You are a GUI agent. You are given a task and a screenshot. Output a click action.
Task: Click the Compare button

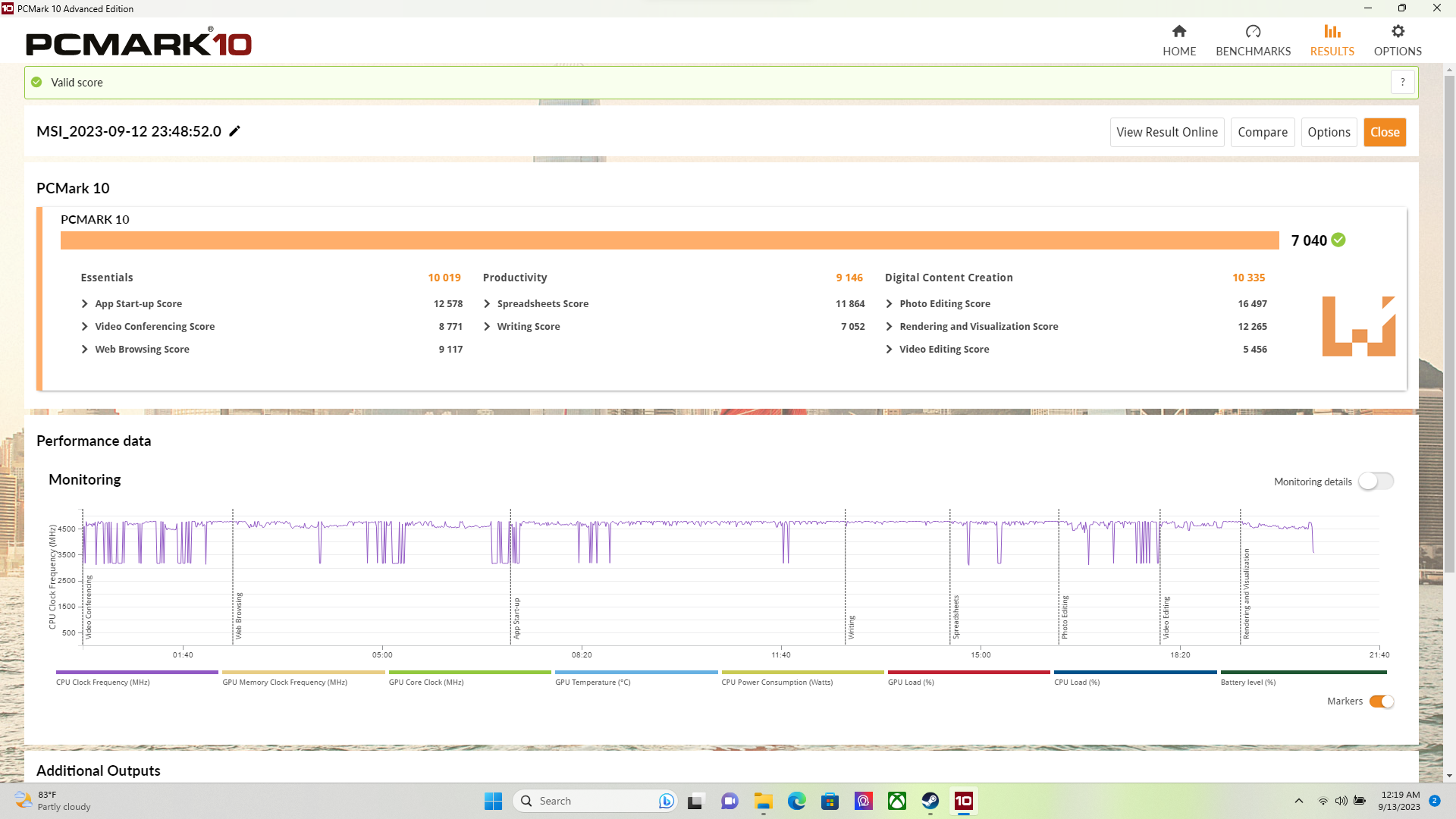pyautogui.click(x=1262, y=132)
